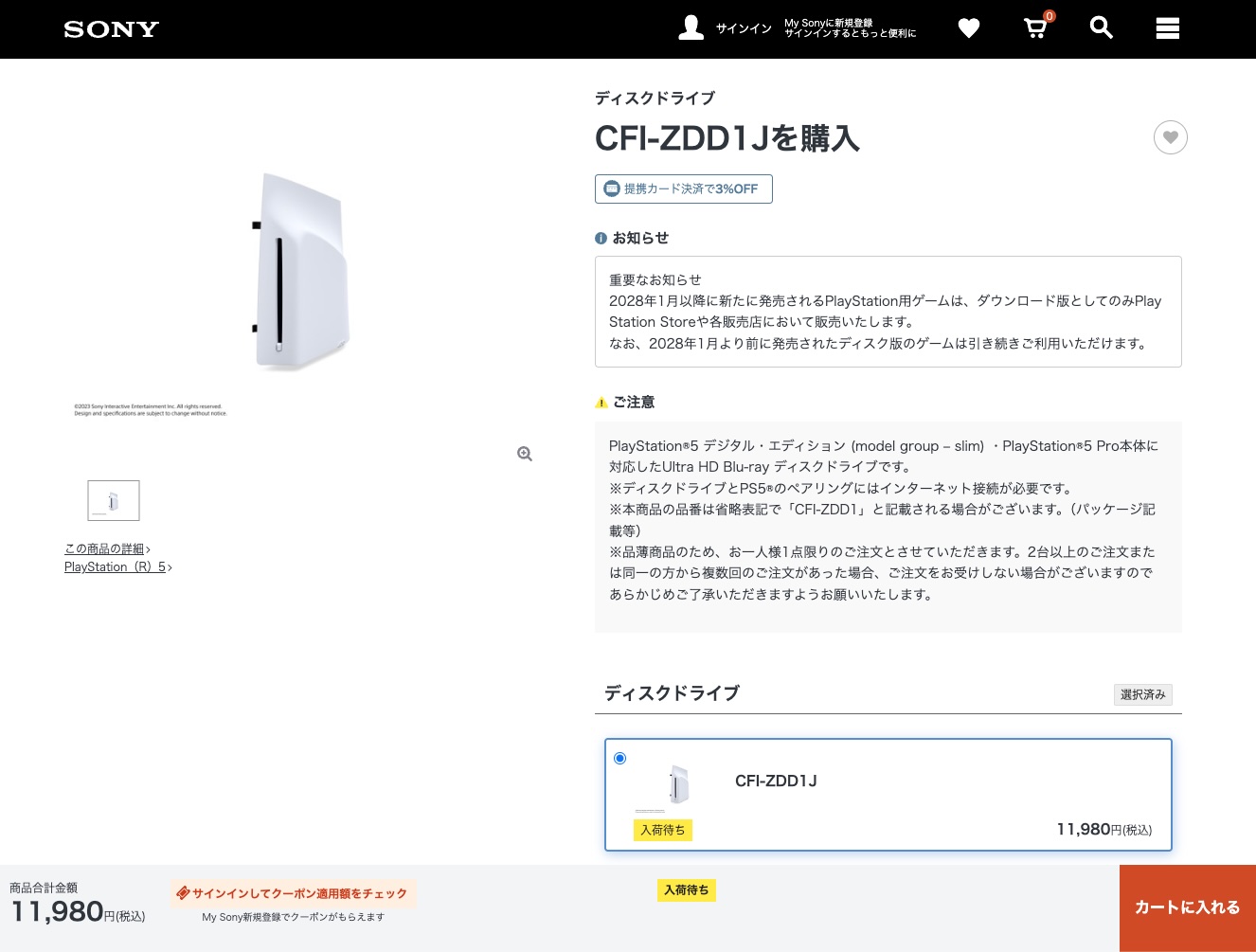The image size is (1256, 952).
Task: Open the wishlist heart in header
Action: (969, 28)
